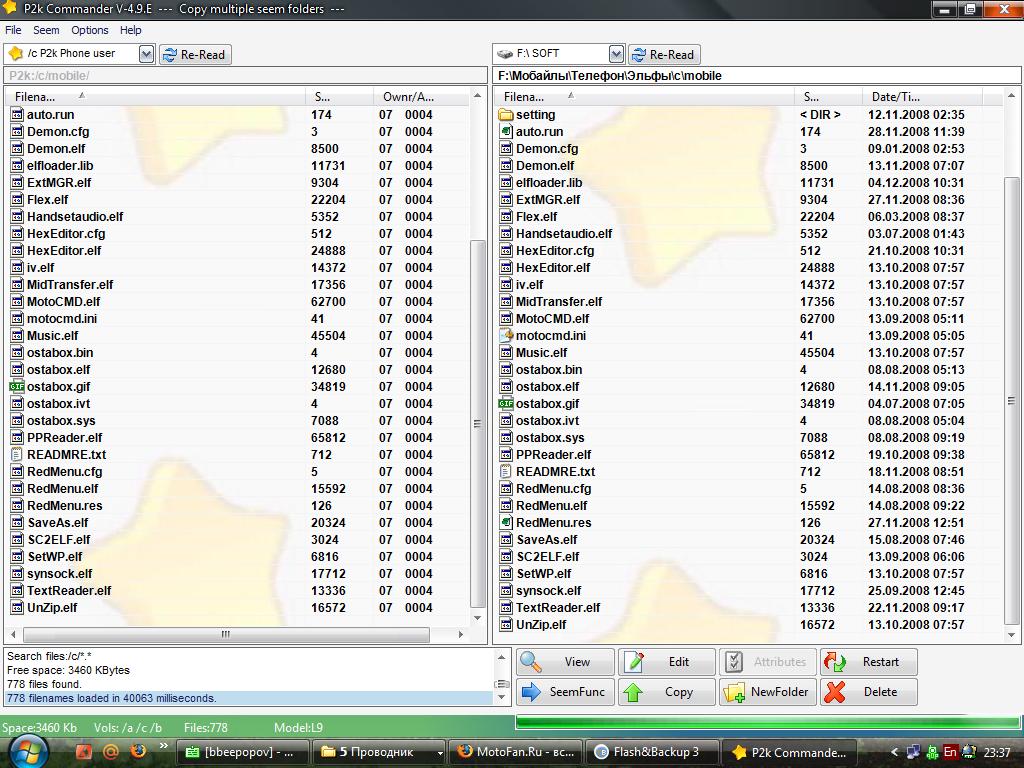Select the motocmd.ini icon in the F: panel
Image resolution: width=1024 pixels, height=768 pixels.
click(x=505, y=336)
